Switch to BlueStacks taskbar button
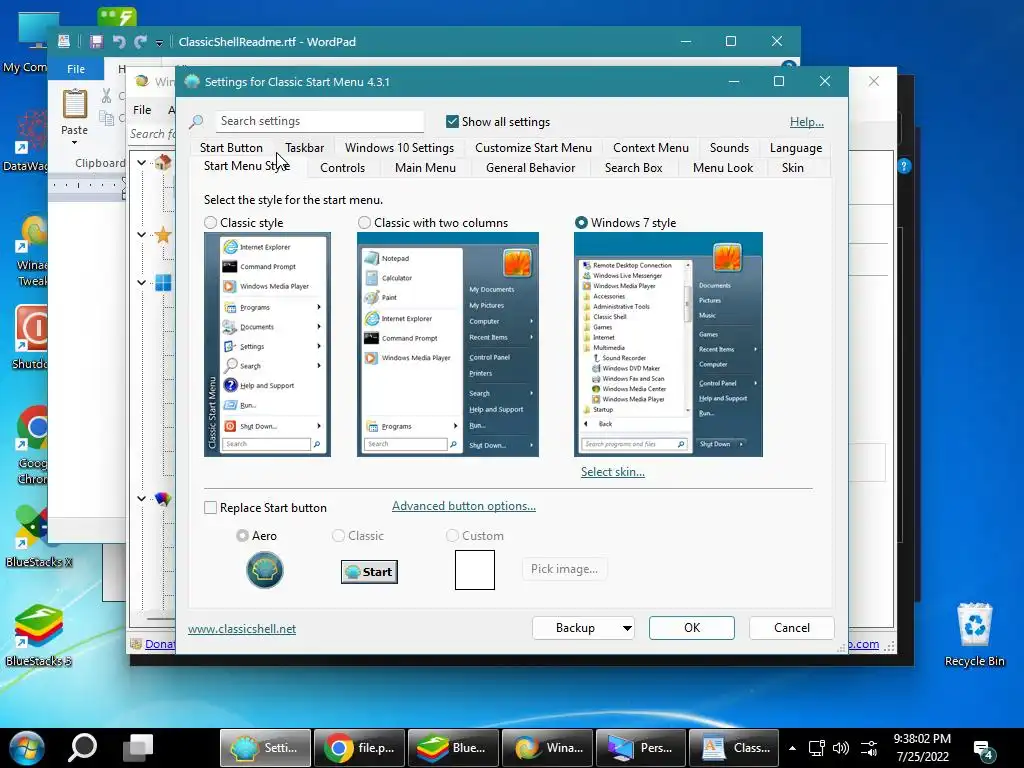The height and width of the screenshot is (768, 1024). point(453,748)
